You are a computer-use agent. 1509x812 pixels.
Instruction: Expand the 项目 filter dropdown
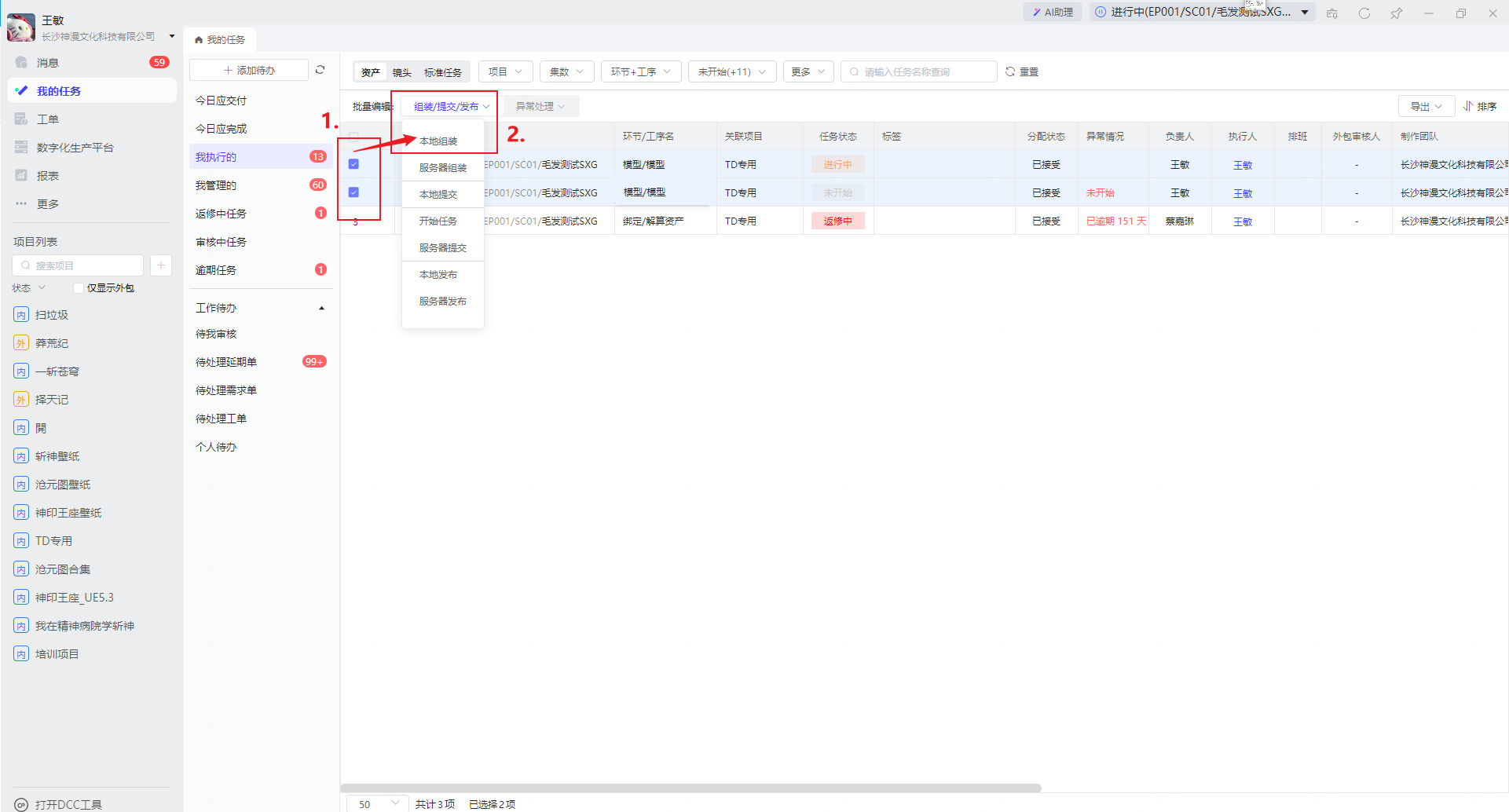coord(505,71)
